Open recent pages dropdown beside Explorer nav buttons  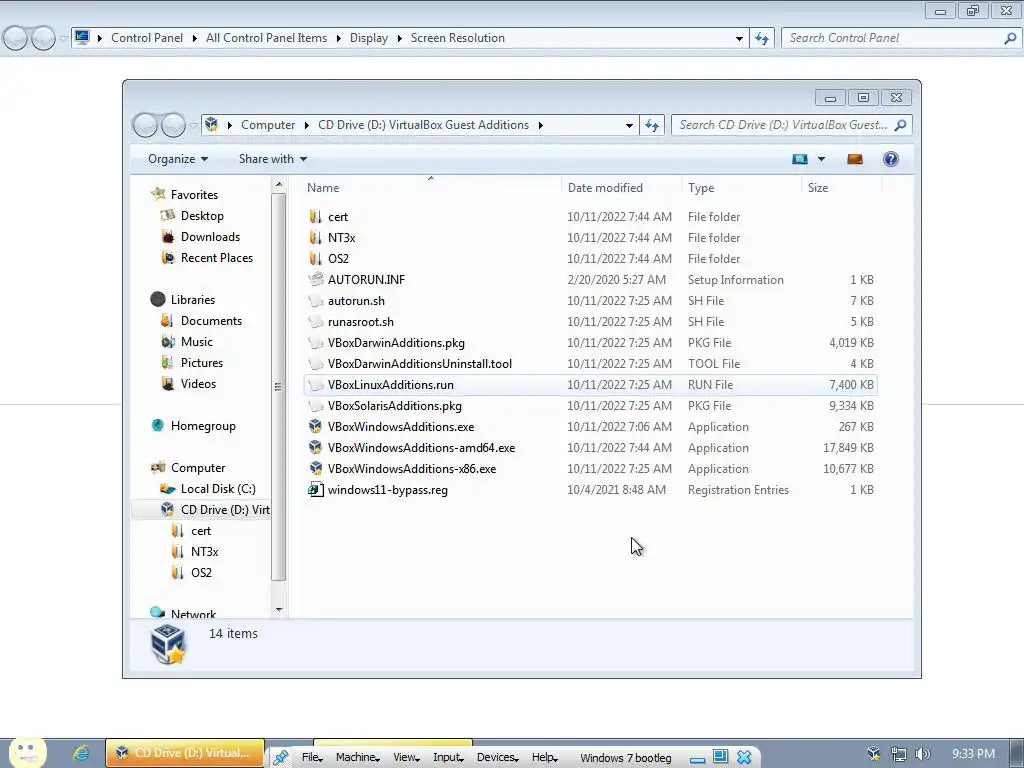click(193, 125)
